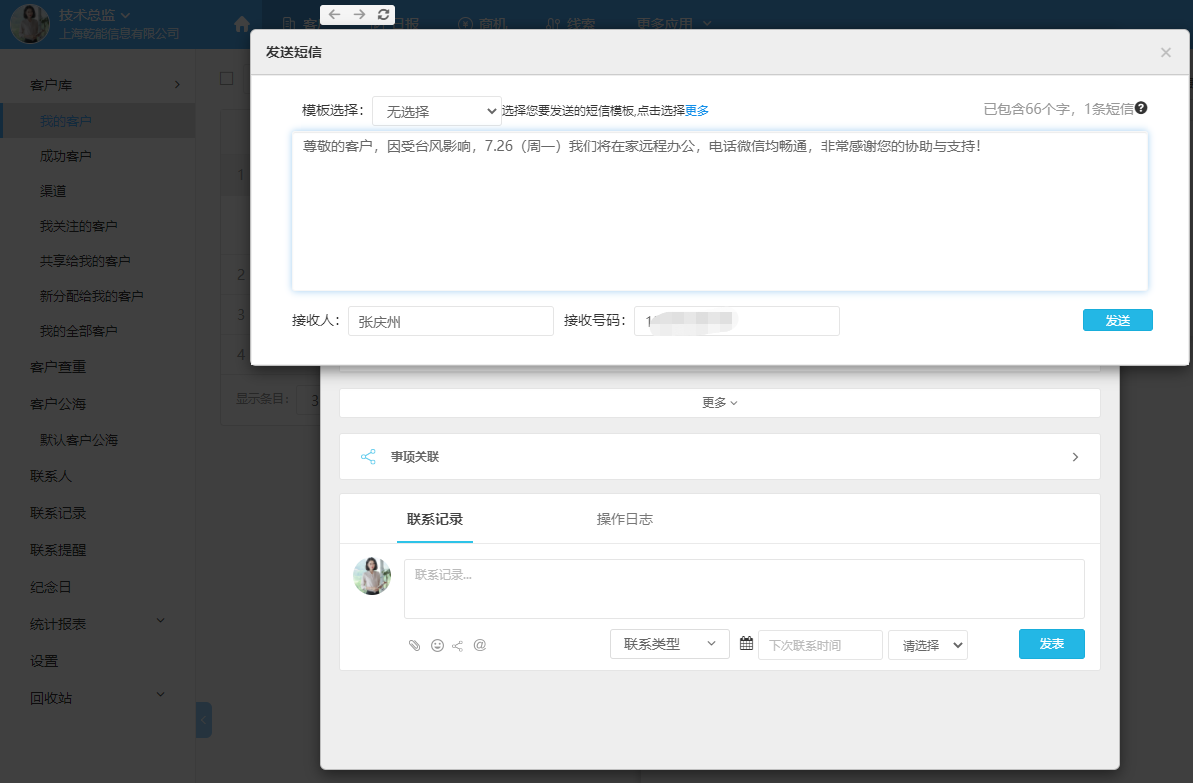Open the 模板选择 dropdown

(437, 111)
